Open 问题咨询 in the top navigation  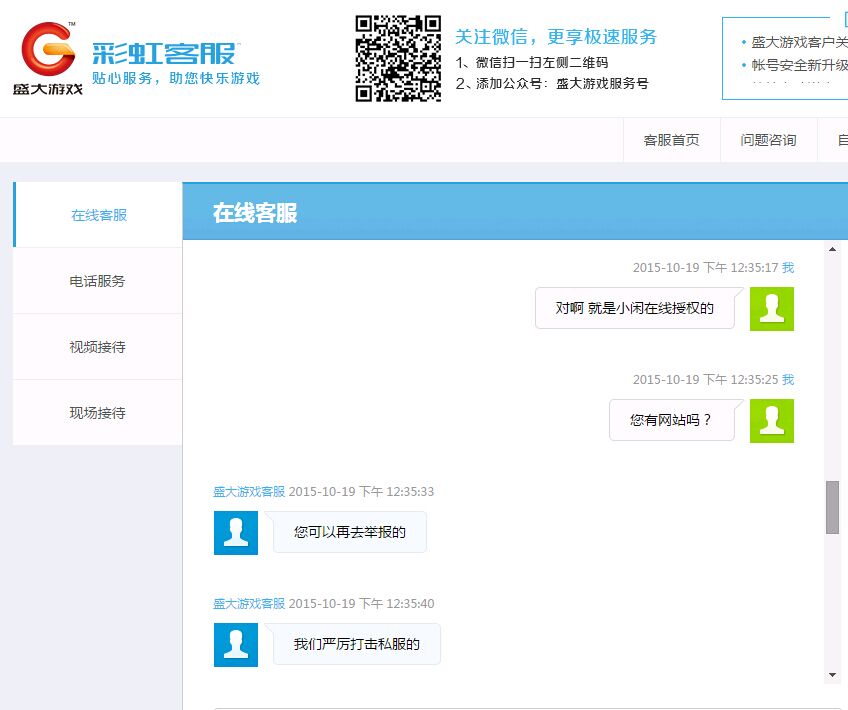[768, 140]
